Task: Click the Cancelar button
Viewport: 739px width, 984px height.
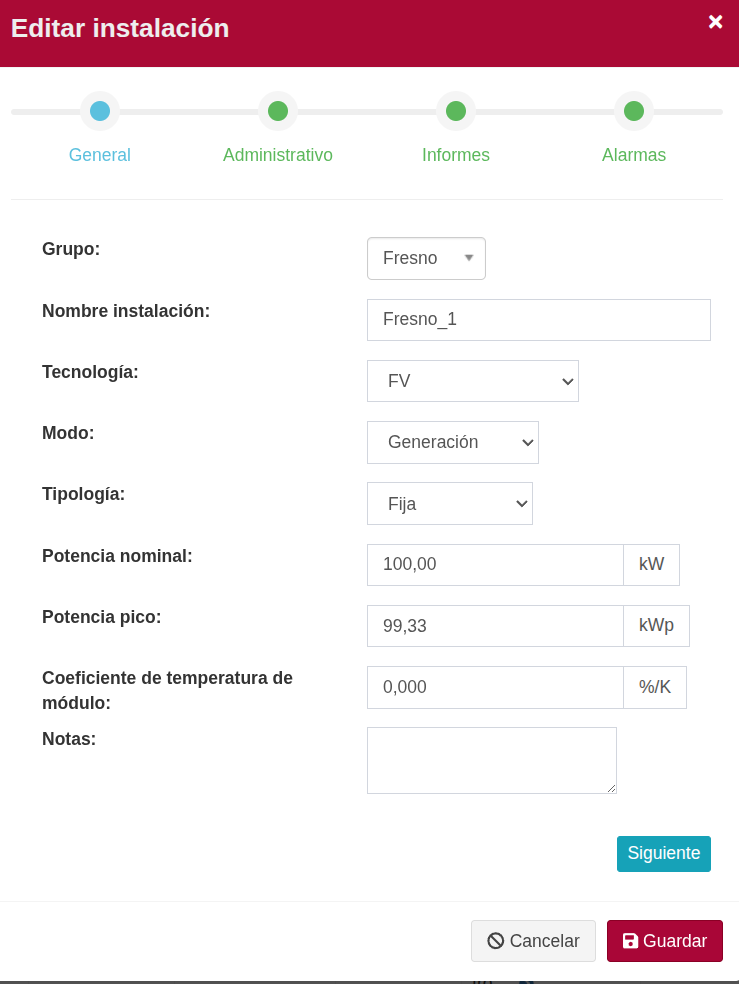Action: [533, 941]
